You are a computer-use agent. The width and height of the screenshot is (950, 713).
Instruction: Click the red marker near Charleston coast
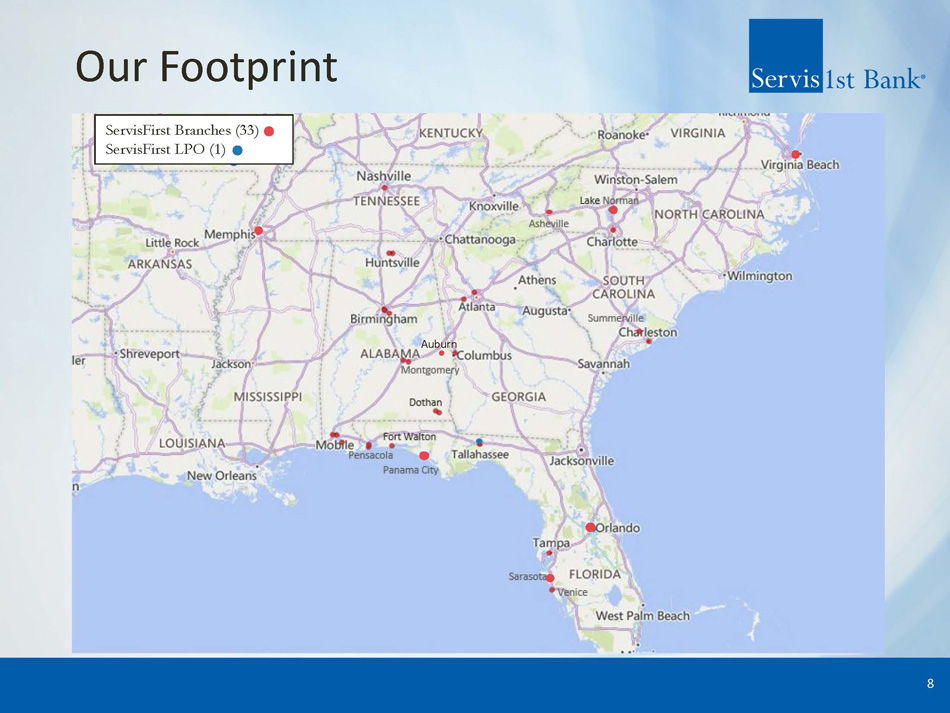tap(649, 341)
